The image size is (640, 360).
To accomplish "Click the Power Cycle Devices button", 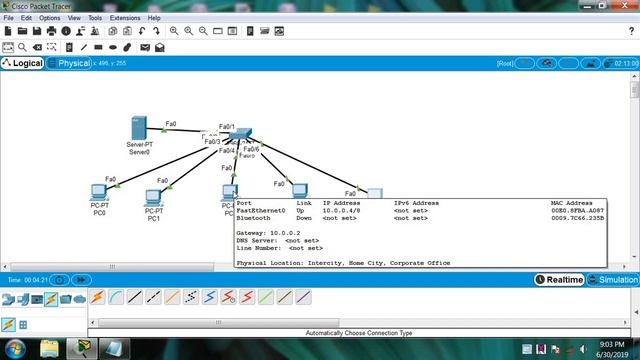I will pos(60,280).
